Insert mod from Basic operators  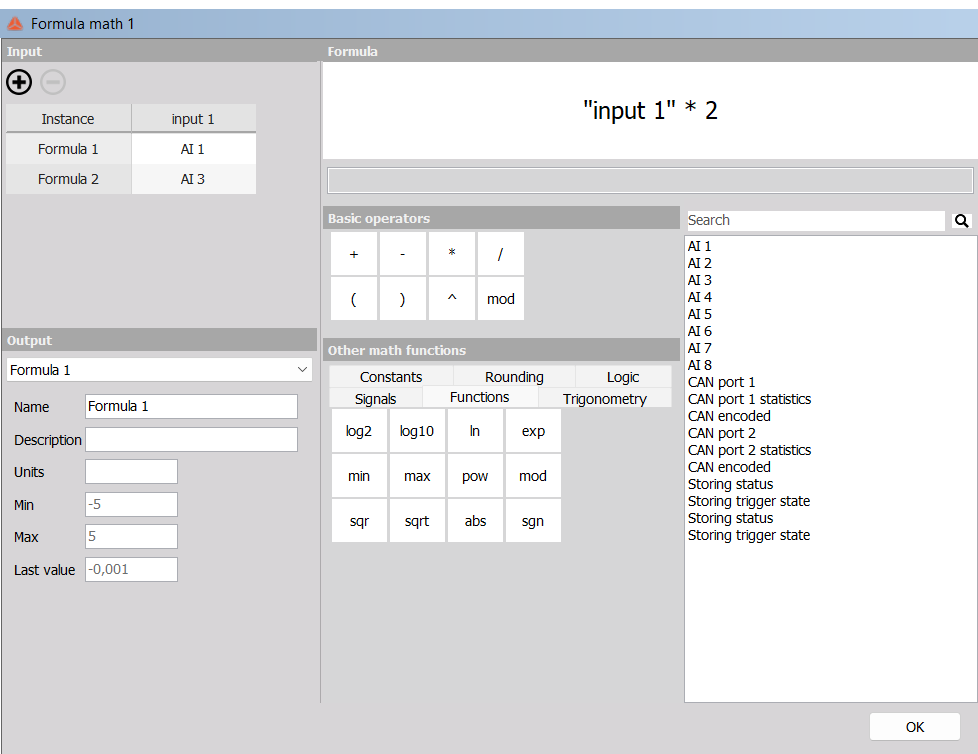click(501, 299)
